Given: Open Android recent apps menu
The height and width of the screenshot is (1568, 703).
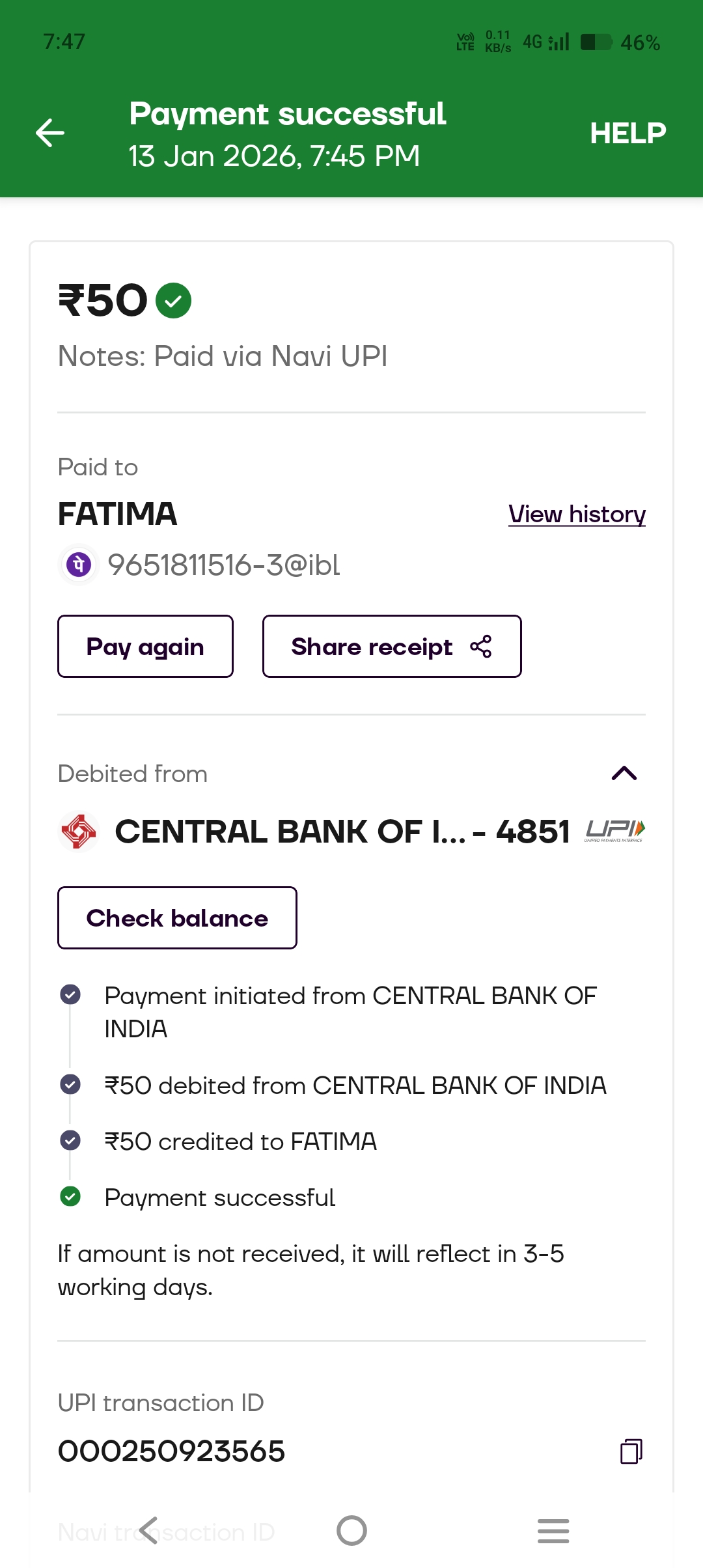Looking at the screenshot, I should (x=553, y=1530).
